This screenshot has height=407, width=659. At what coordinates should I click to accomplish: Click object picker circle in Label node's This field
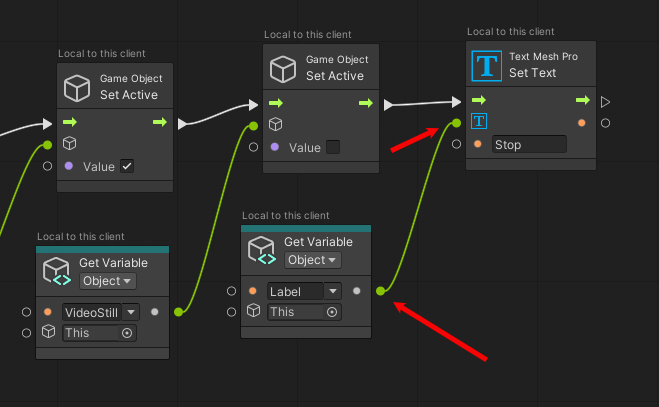click(x=332, y=312)
